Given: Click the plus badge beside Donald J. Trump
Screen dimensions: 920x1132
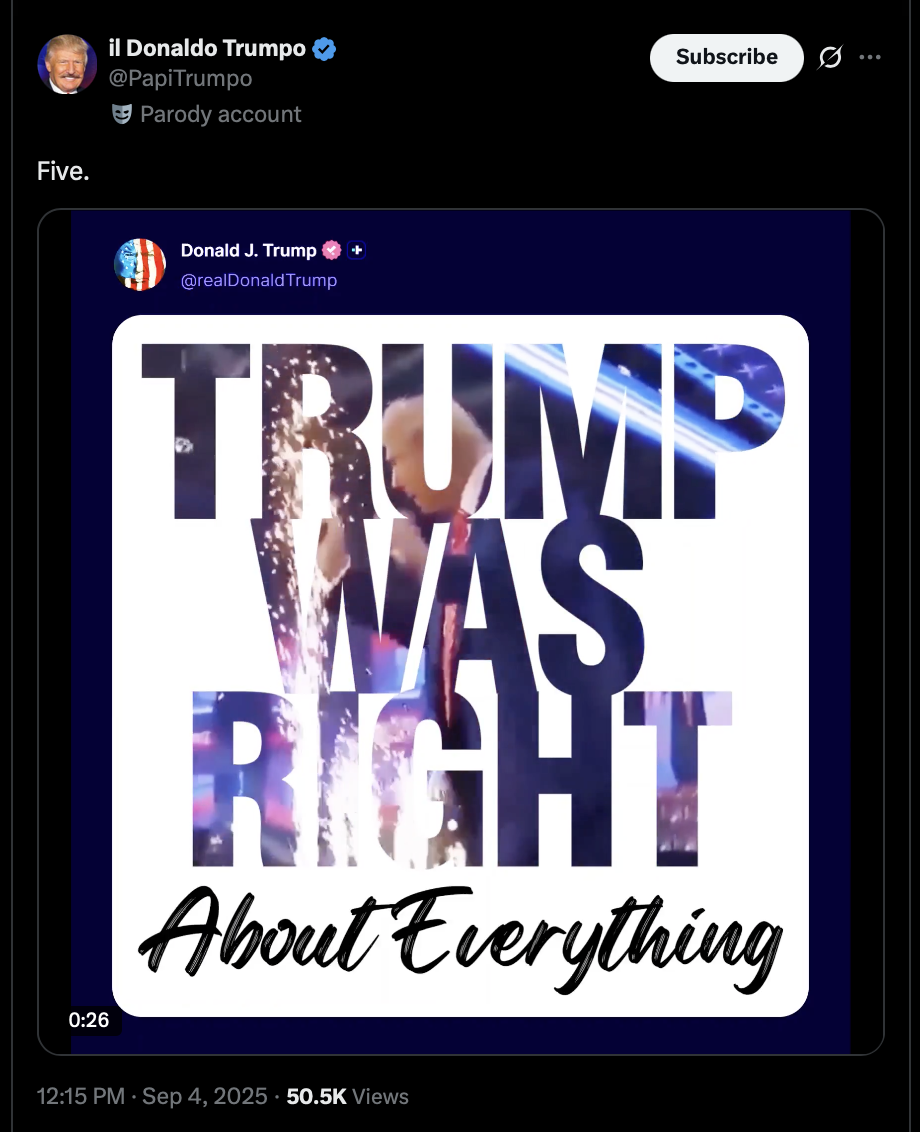Looking at the screenshot, I should 357,250.
